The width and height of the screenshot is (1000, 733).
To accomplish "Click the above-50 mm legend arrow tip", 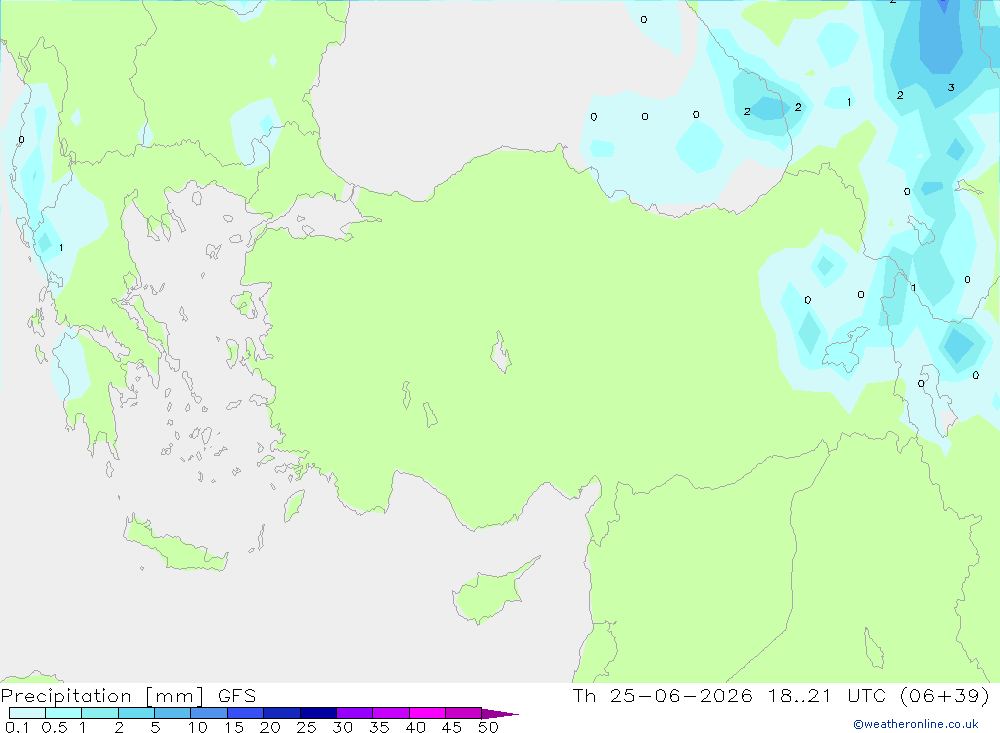I will coord(500,714).
